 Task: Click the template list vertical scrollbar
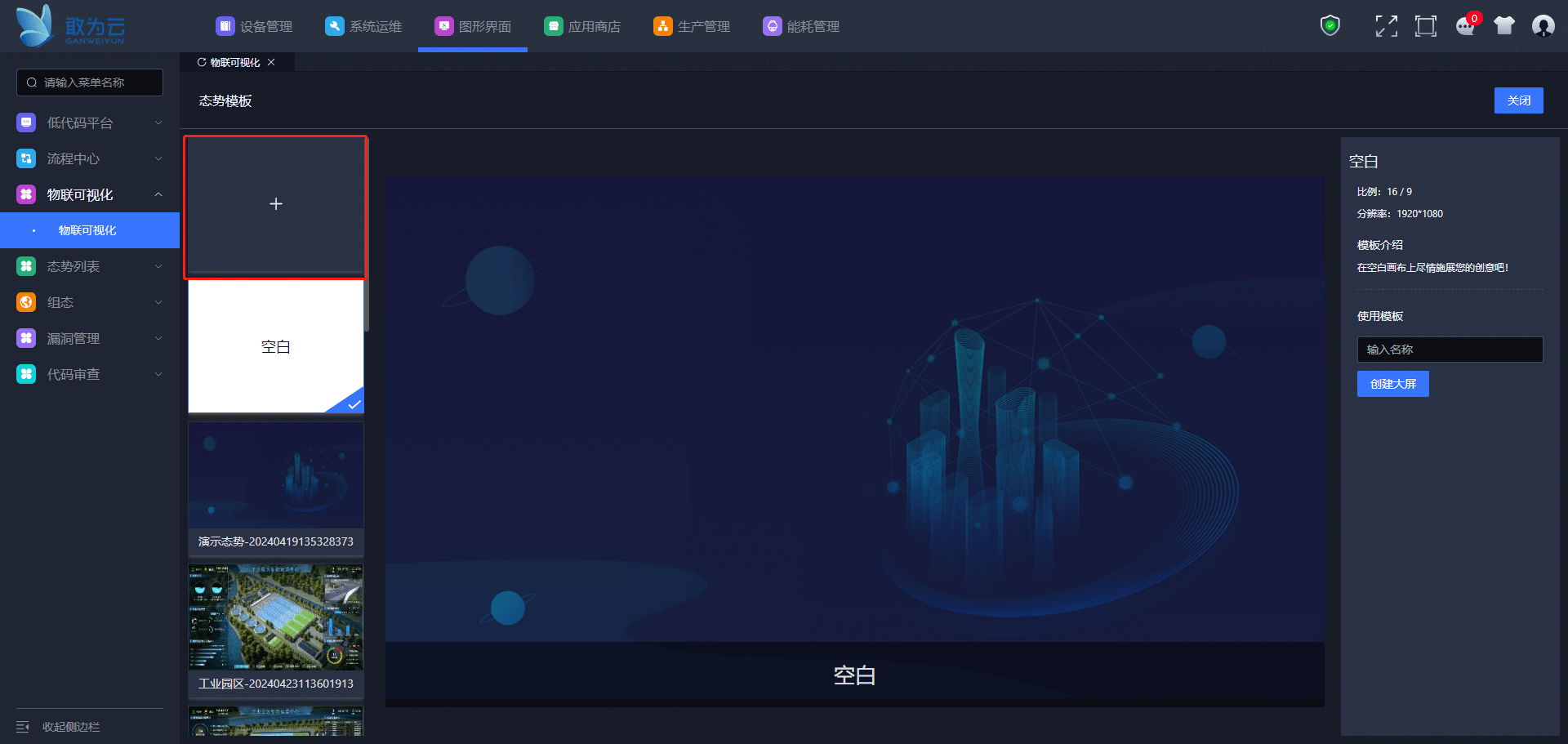[367, 234]
